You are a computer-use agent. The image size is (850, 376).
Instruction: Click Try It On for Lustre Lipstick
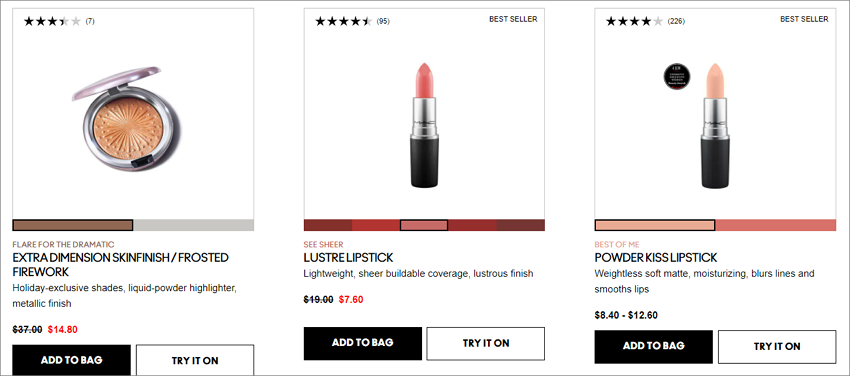pyautogui.click(x=486, y=343)
